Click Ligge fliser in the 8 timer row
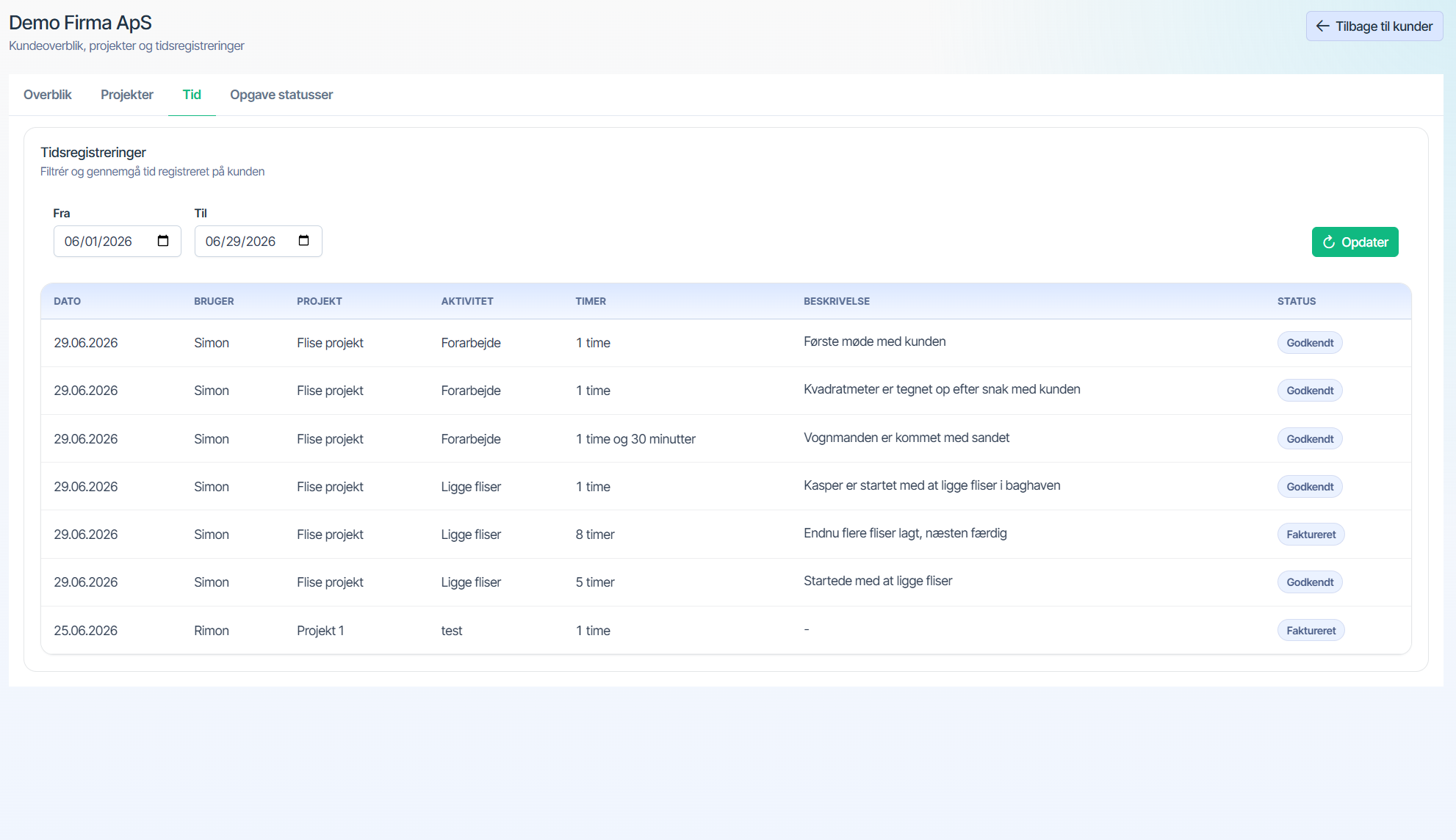The width and height of the screenshot is (1456, 840). click(471, 535)
